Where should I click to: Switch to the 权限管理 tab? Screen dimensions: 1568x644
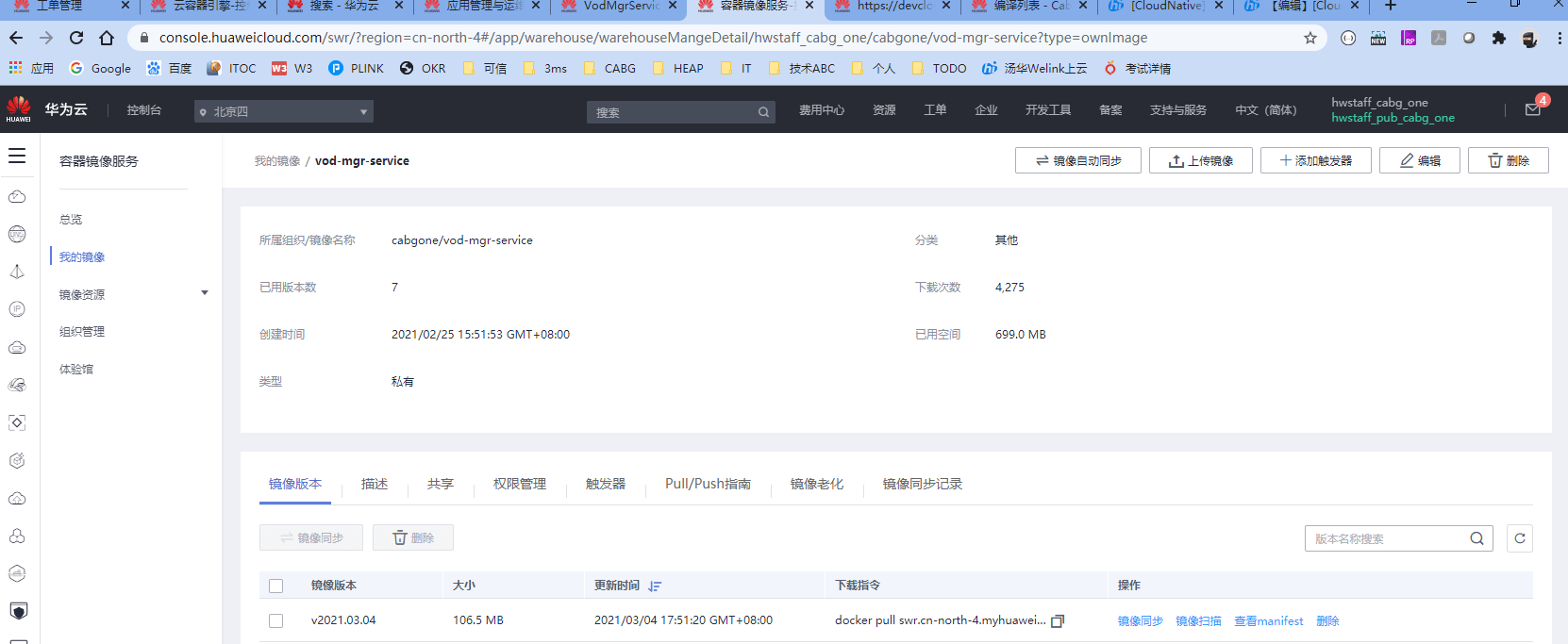[520, 484]
